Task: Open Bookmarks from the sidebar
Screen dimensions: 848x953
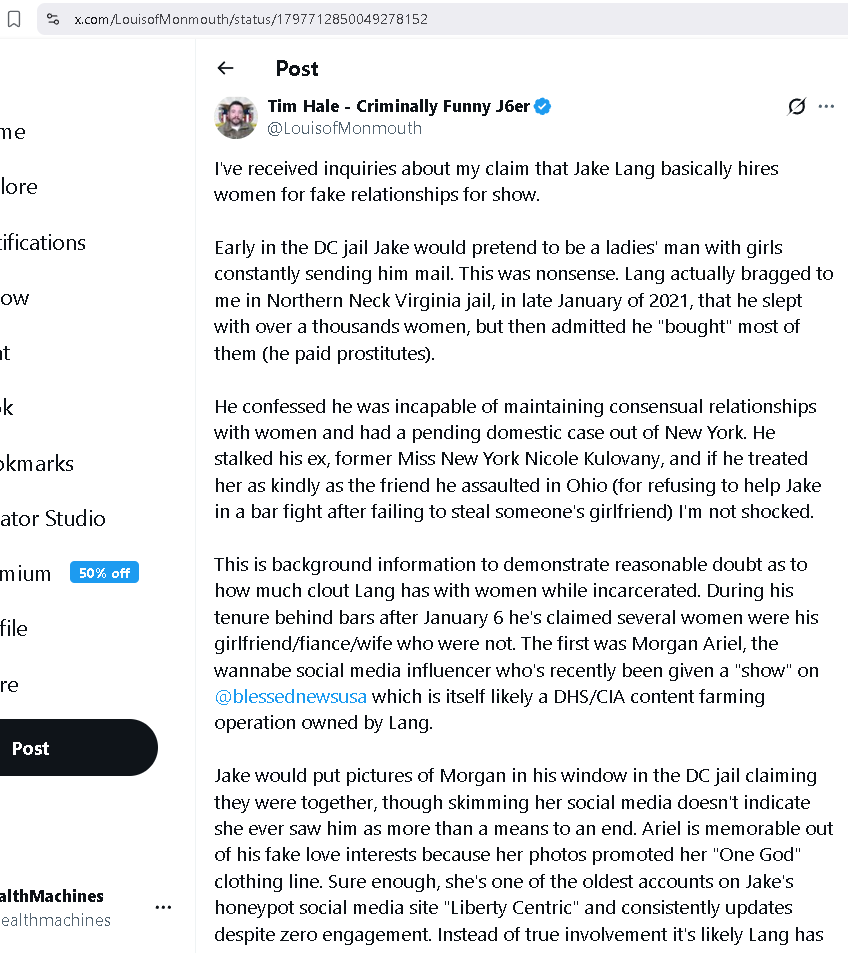Action: click(37, 464)
